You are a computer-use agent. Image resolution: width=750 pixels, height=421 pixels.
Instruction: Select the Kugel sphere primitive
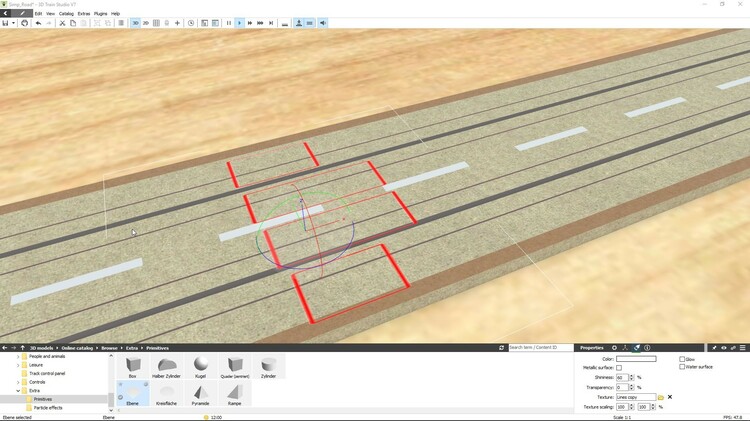pos(200,367)
